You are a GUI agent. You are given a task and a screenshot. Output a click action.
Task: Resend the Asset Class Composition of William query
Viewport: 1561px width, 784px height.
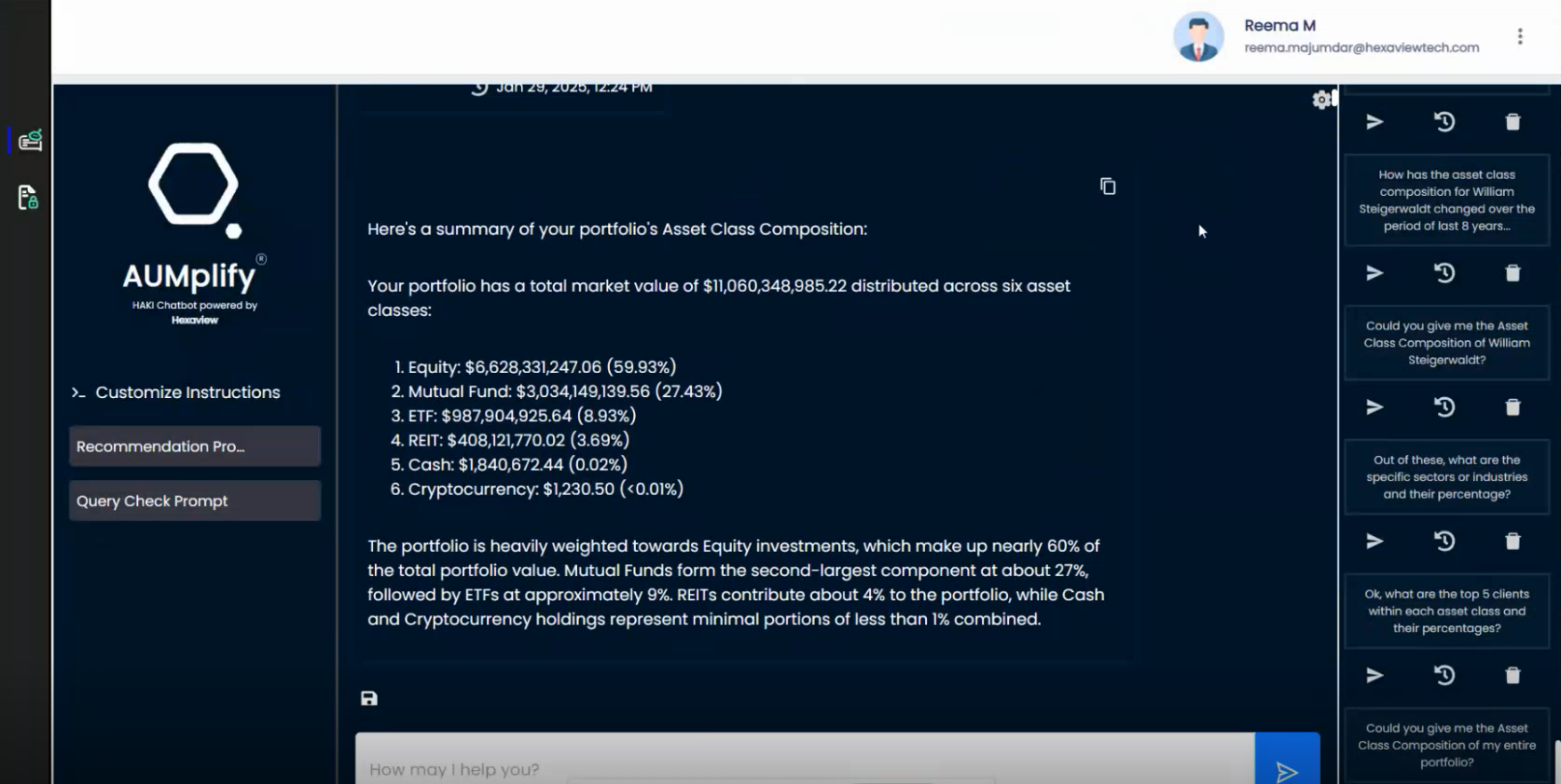1375,407
